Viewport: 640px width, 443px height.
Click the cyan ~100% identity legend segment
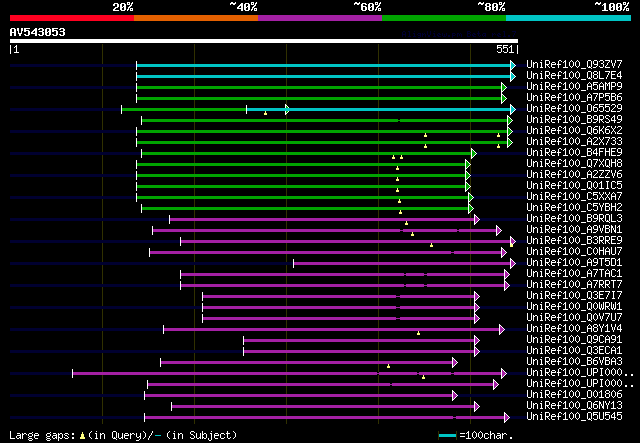(569, 18)
